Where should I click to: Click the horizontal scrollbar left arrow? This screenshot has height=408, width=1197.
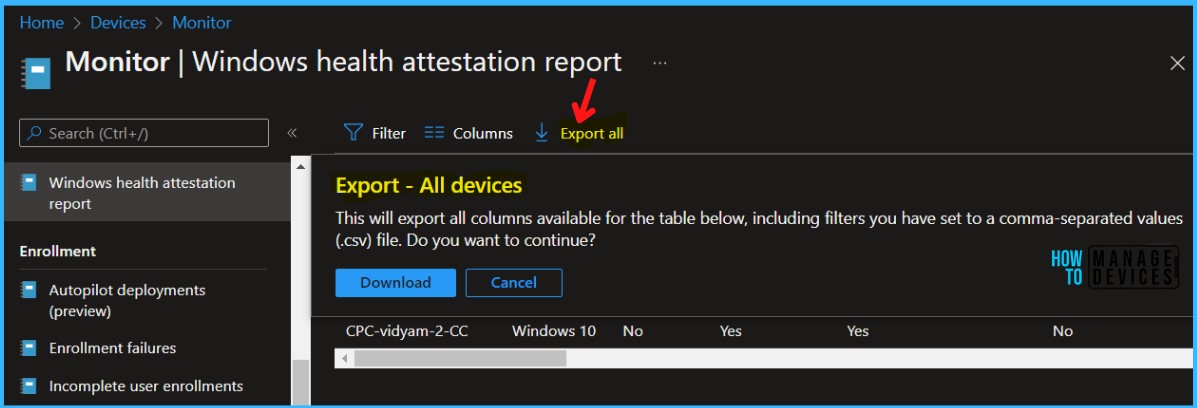[x=344, y=358]
